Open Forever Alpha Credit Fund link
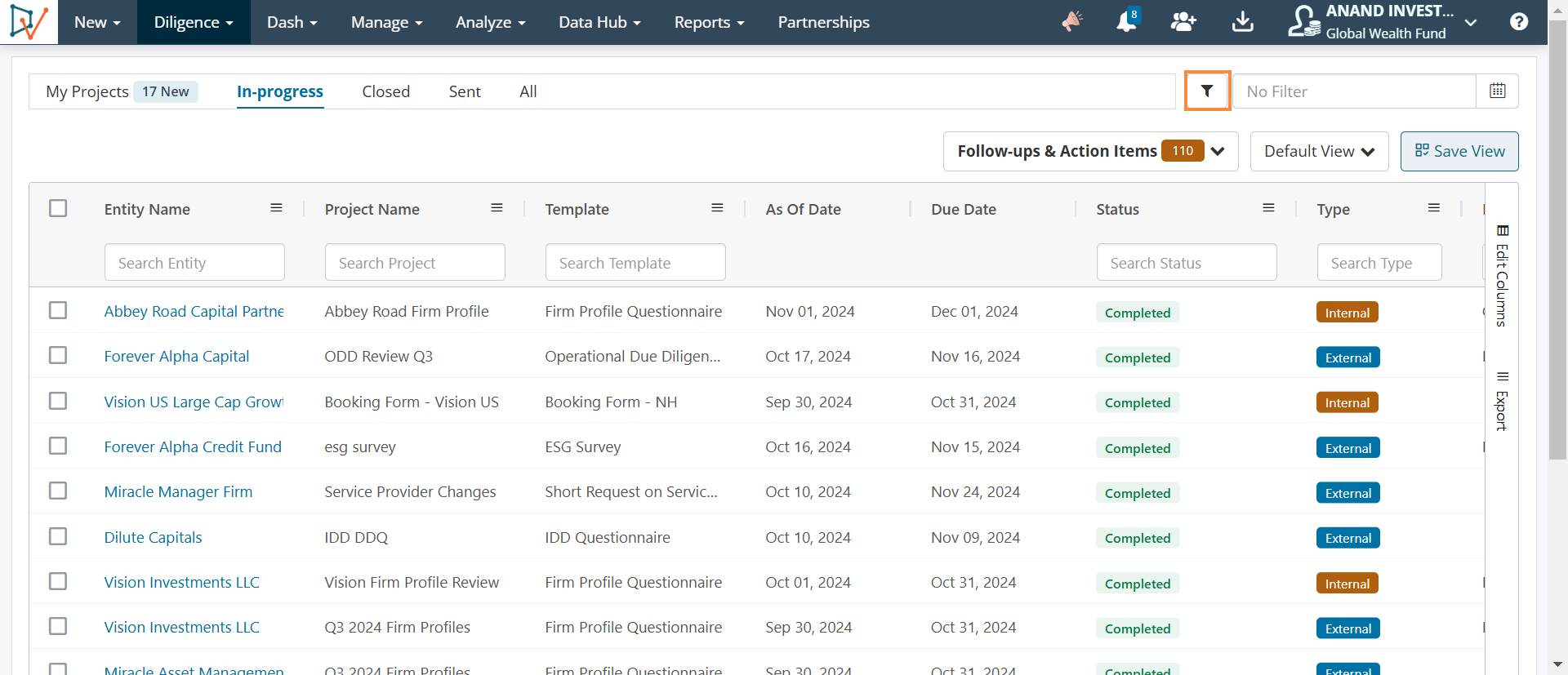 (x=193, y=446)
